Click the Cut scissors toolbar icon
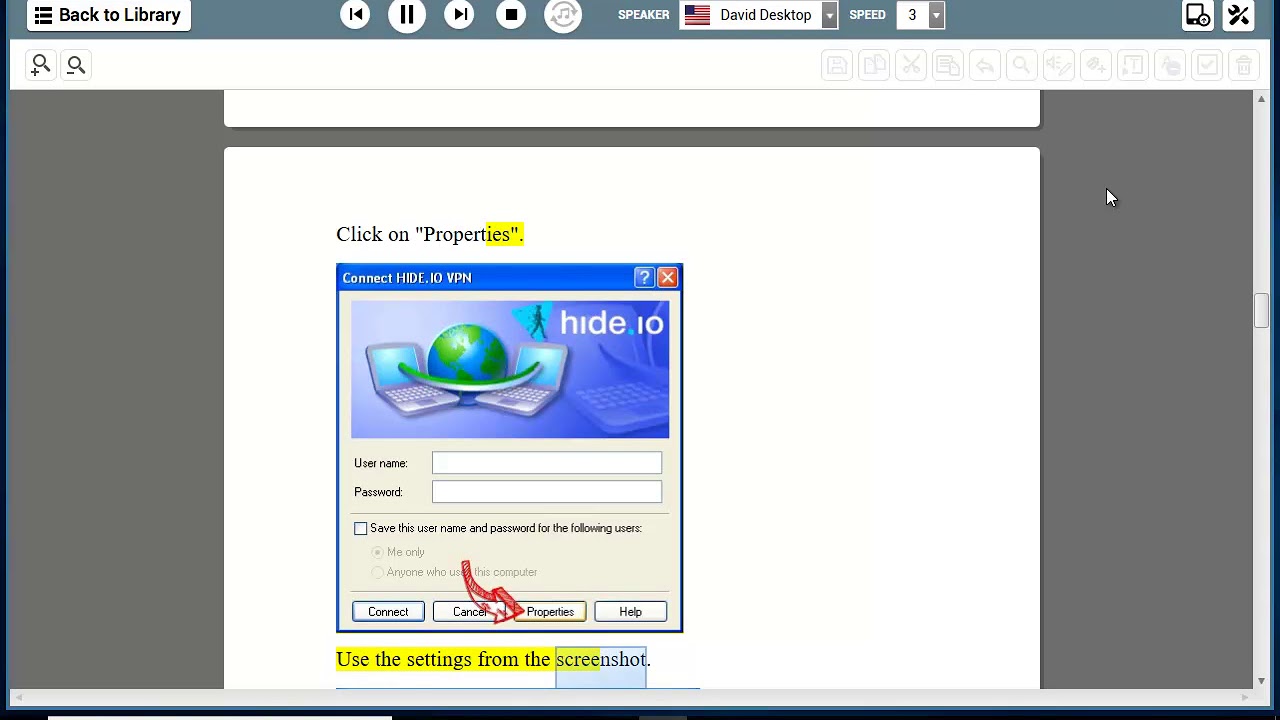1280x720 pixels. pyautogui.click(x=911, y=66)
